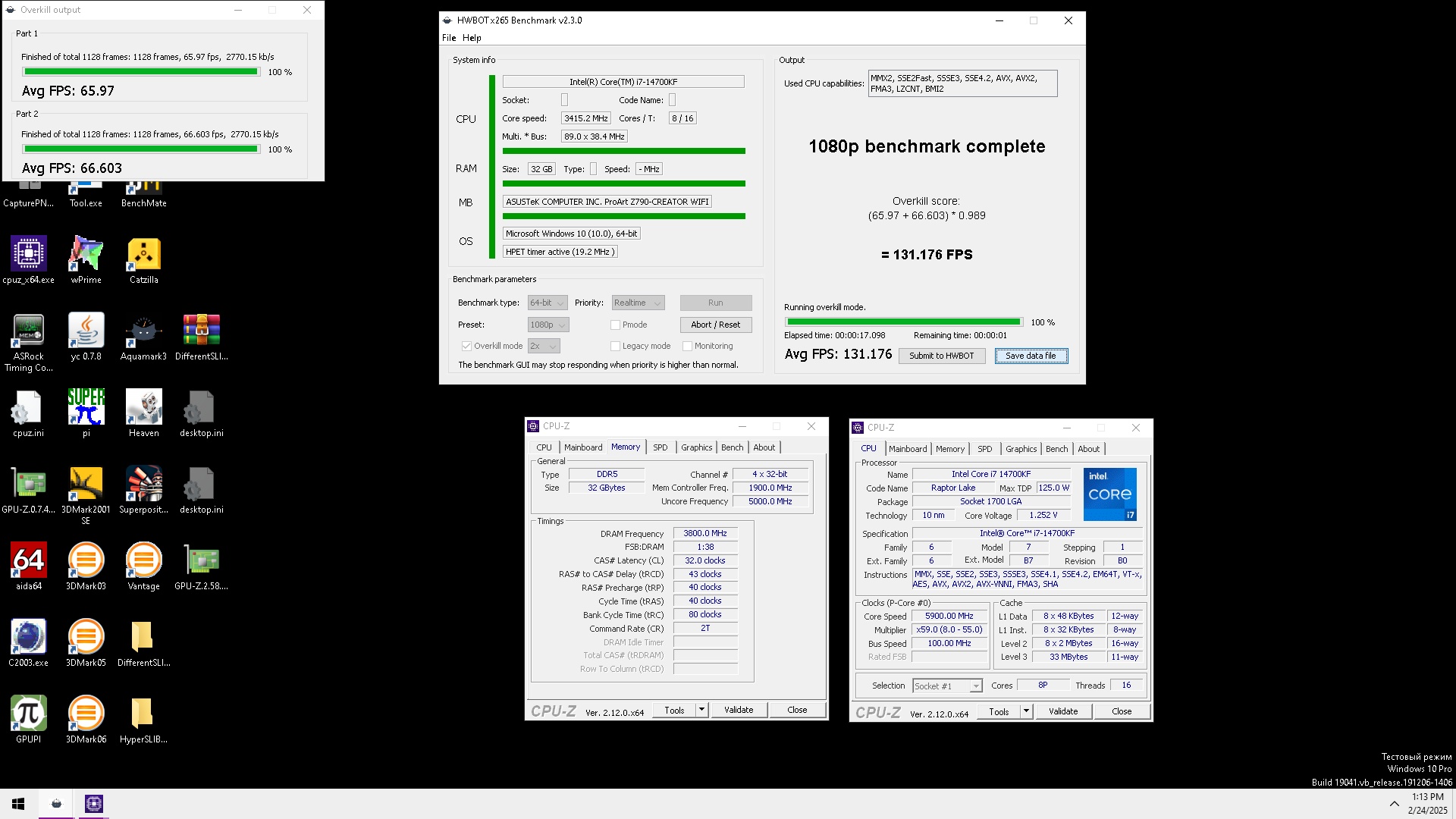Screen dimensions: 1456x819
Task: Click the Running overkill mode progress bar
Action: [x=904, y=322]
